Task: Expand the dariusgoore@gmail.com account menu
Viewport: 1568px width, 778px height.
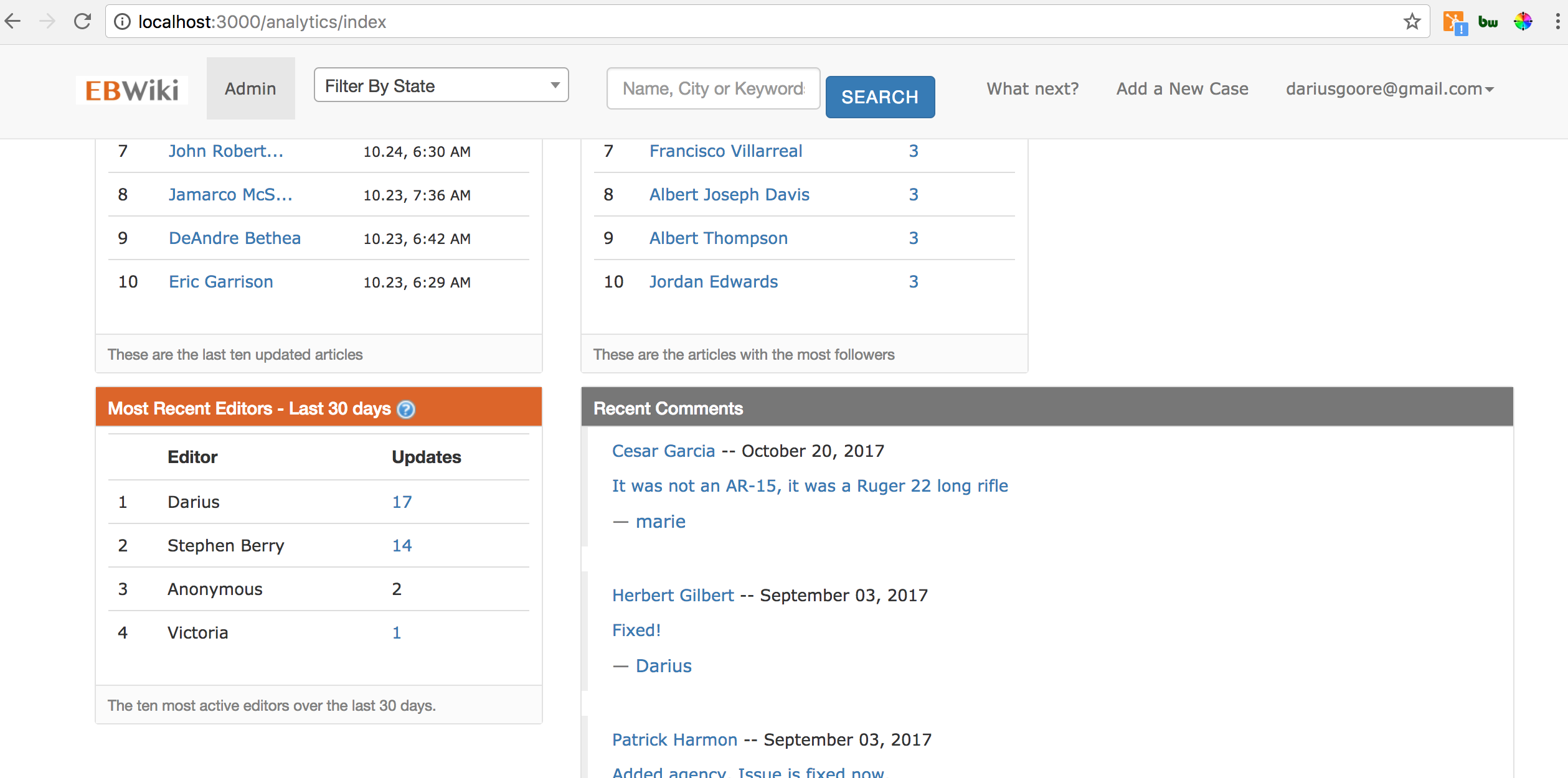Action: pos(1389,88)
